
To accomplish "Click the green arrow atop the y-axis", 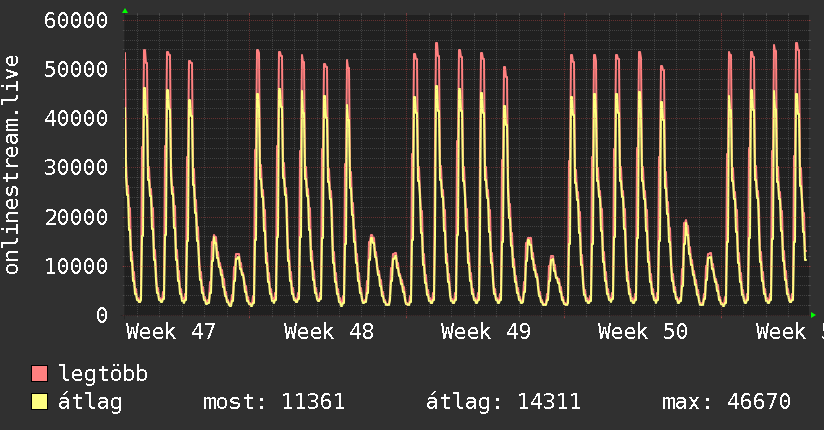I will click(x=125, y=11).
